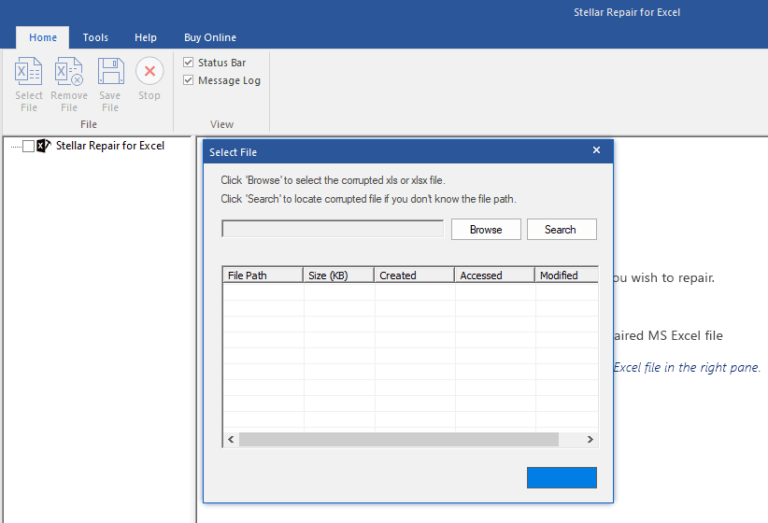The height and width of the screenshot is (523, 768).
Task: Sort by Accessed column header
Action: tap(495, 275)
